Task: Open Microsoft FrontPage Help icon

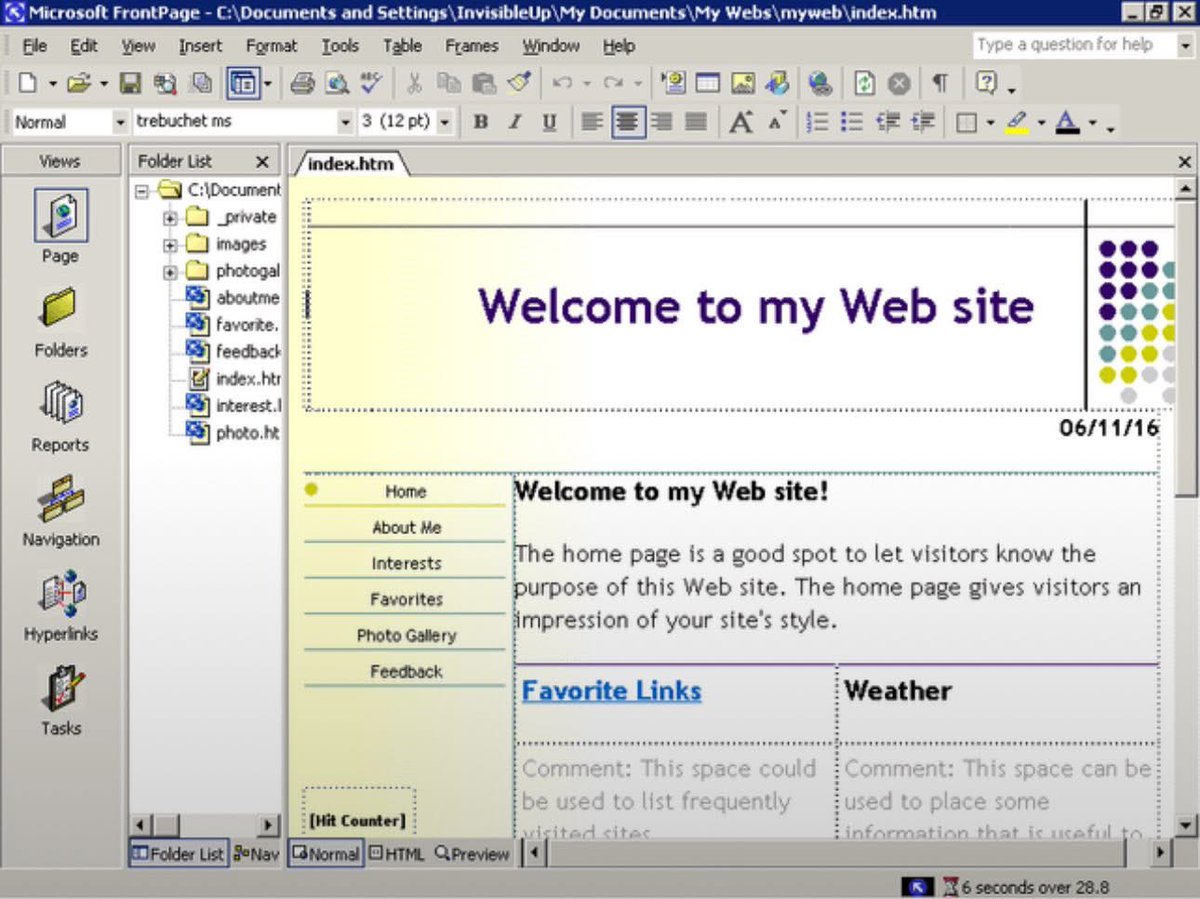Action: point(986,84)
